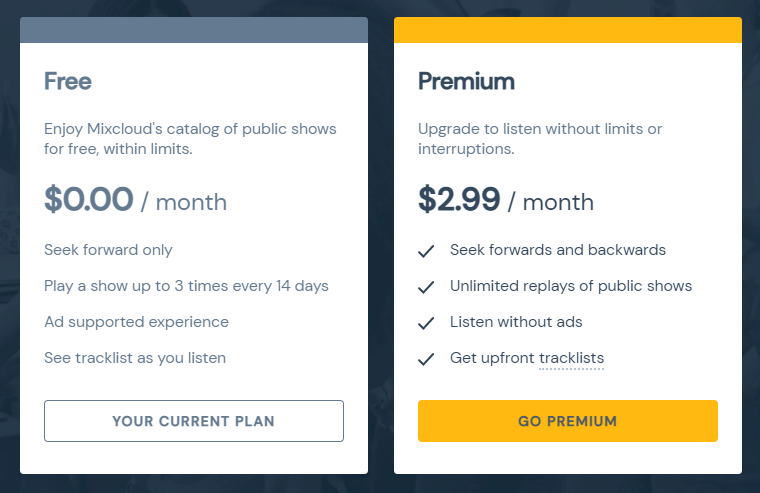This screenshot has width=760, height=493.
Task: Click the 'Play a show up to 3 times' text
Action: click(x=186, y=286)
